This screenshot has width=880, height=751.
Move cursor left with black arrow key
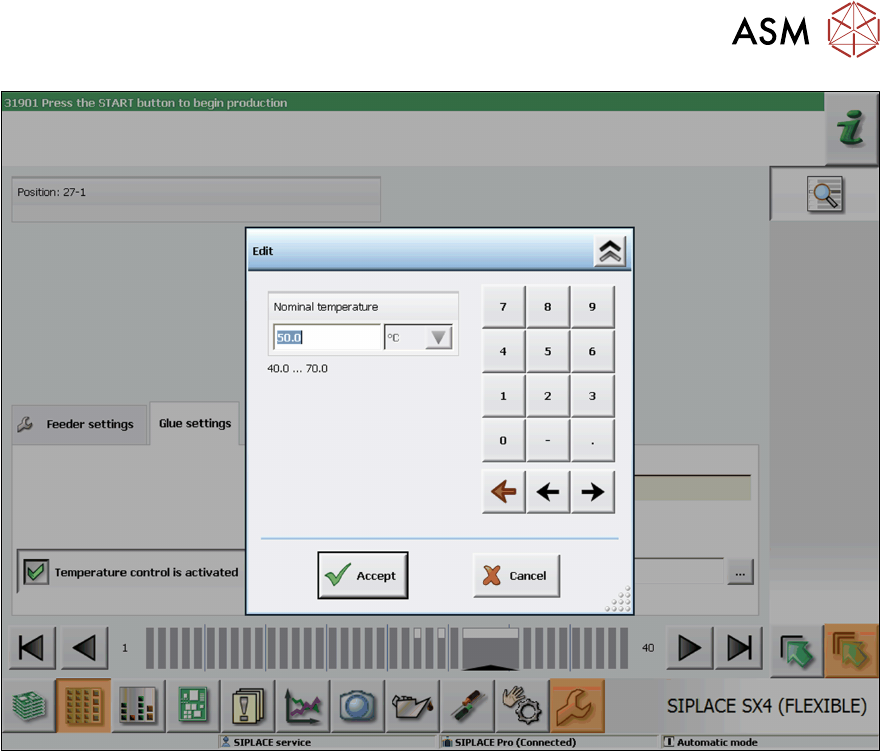(x=548, y=492)
